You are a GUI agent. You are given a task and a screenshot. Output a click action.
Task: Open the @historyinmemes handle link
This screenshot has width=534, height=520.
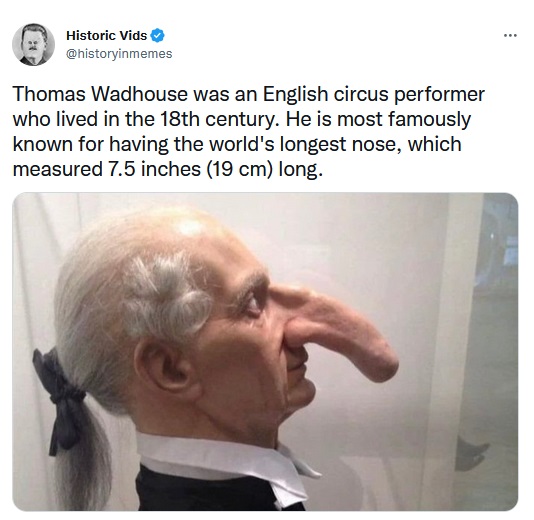[x=119, y=54]
